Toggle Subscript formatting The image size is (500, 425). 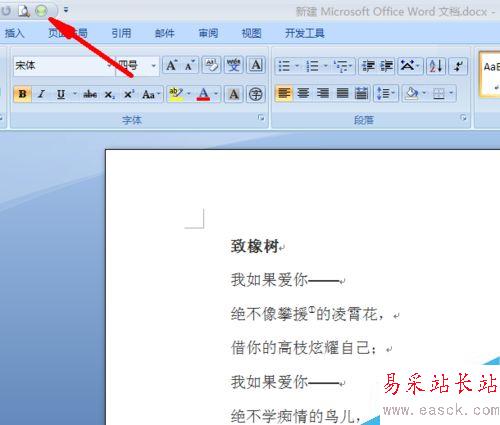click(x=109, y=94)
